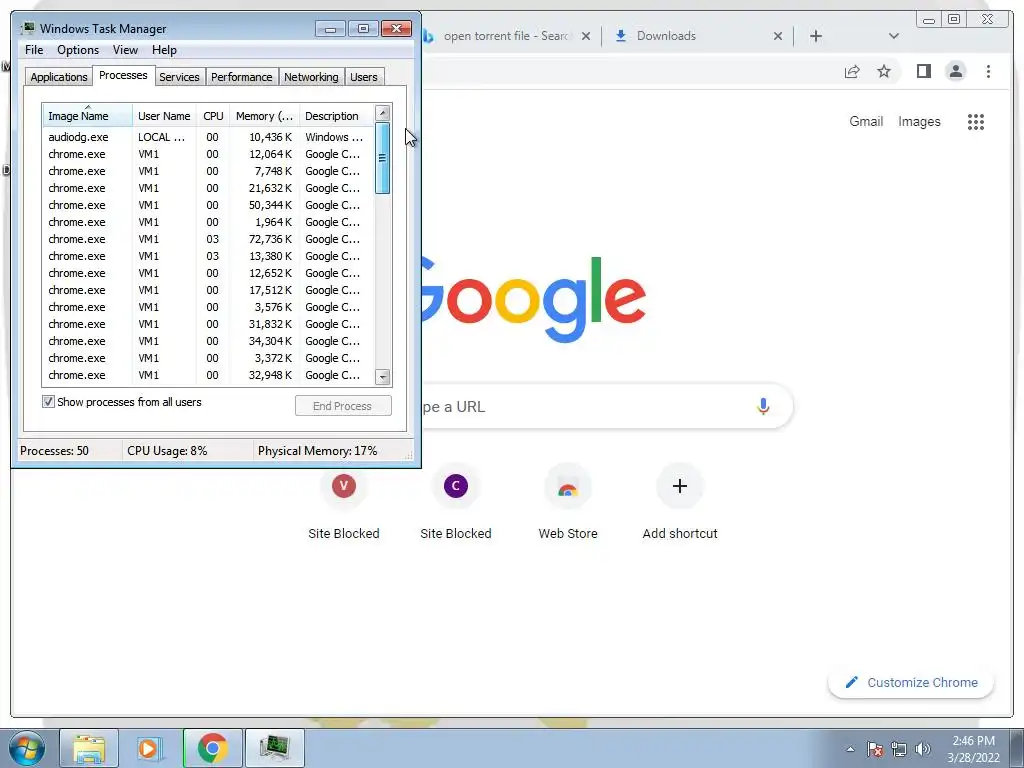The image size is (1024, 768).
Task: Switch to Networking tab
Action: [x=312, y=77]
